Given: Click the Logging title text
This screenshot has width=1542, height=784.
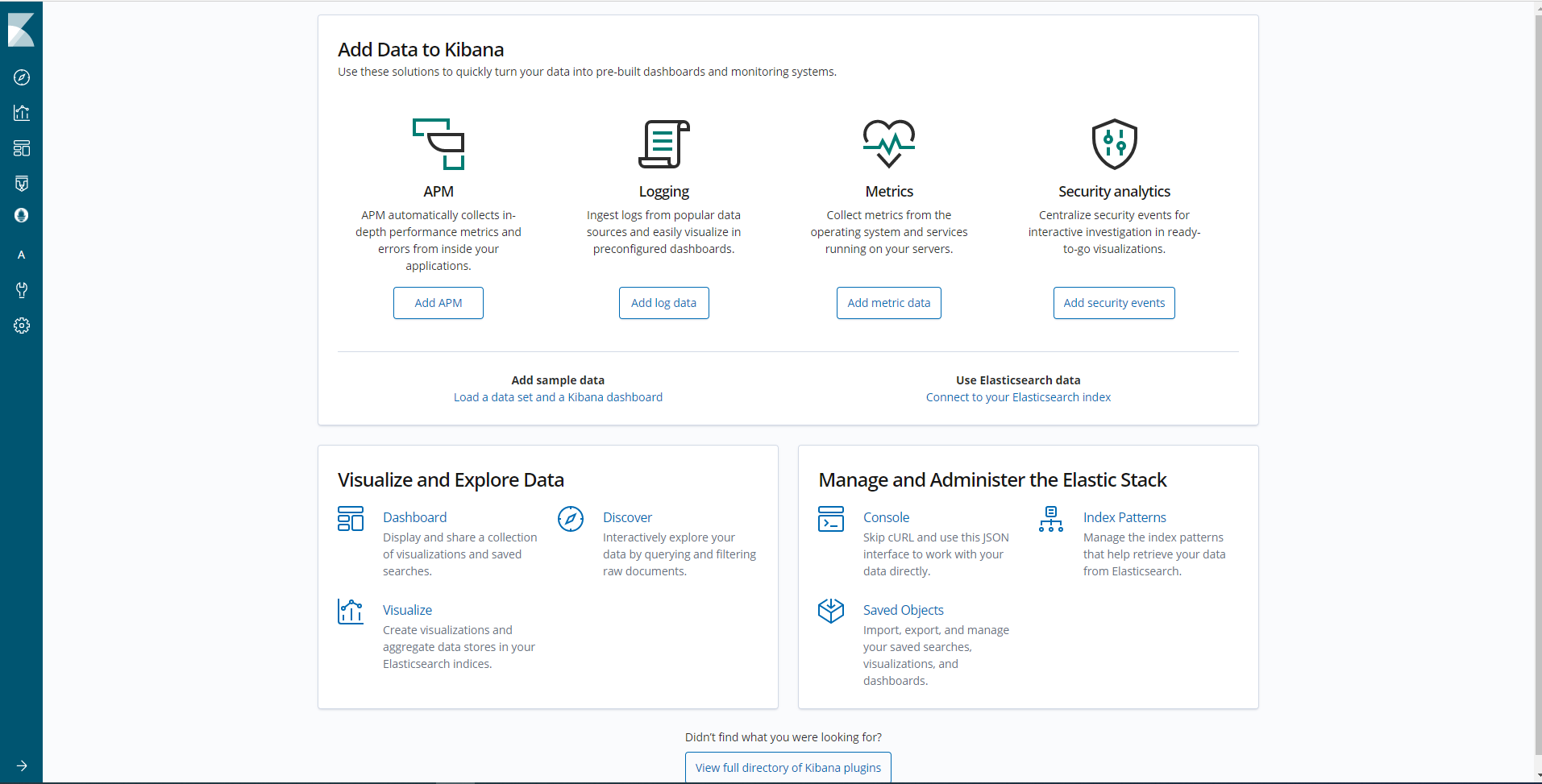Looking at the screenshot, I should point(664,192).
